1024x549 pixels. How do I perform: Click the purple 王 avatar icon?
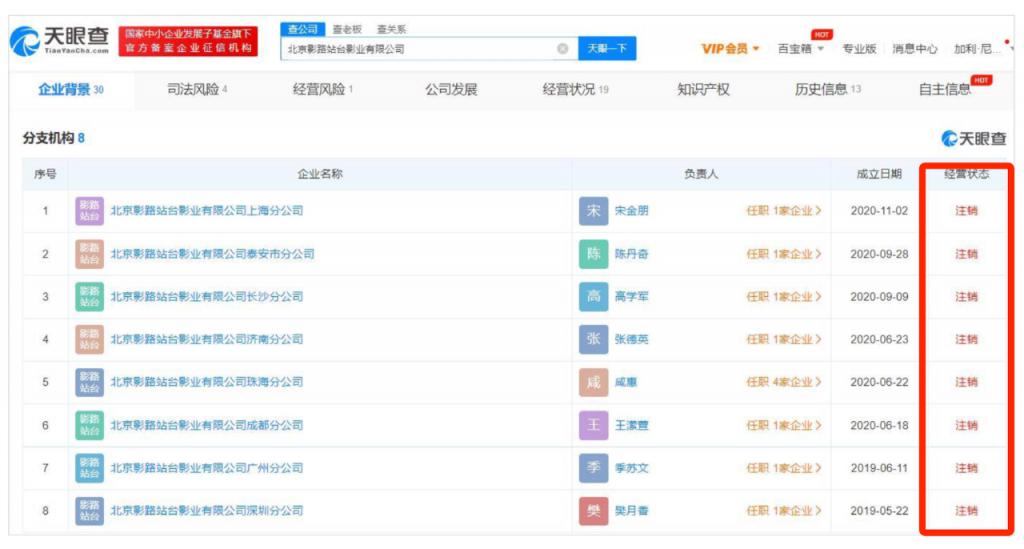pos(593,425)
